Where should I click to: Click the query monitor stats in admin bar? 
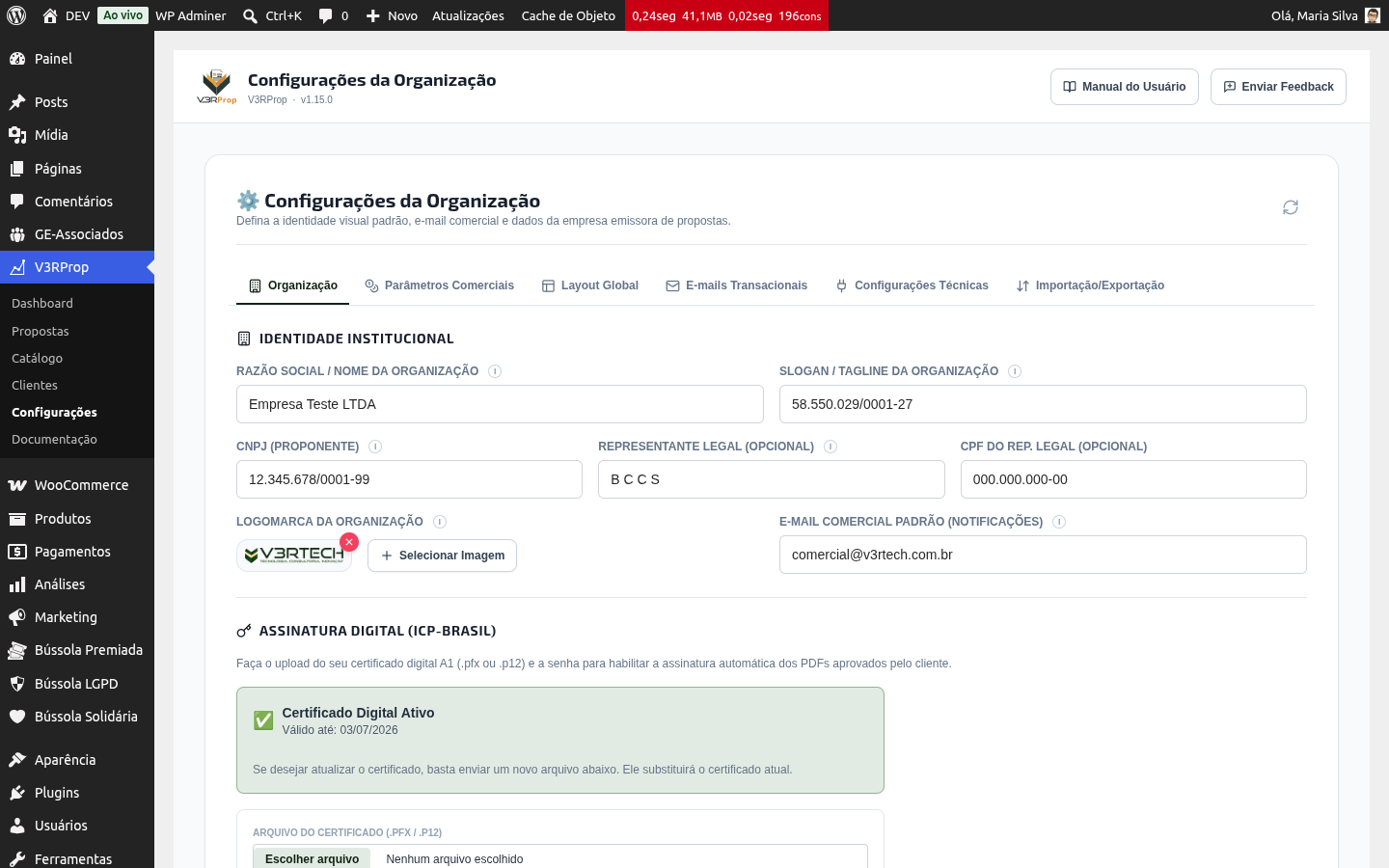click(726, 15)
